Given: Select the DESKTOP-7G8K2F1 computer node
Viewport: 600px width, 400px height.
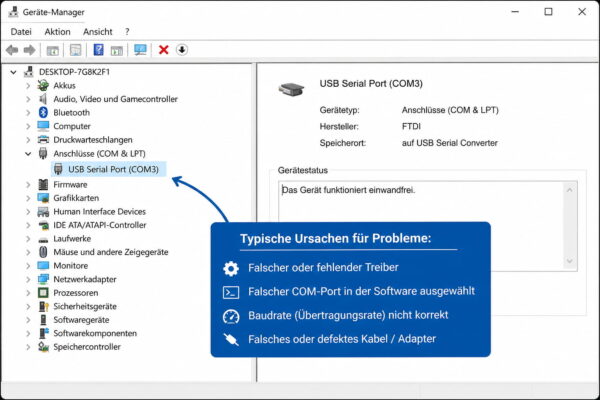Looking at the screenshot, I should pos(74,72).
